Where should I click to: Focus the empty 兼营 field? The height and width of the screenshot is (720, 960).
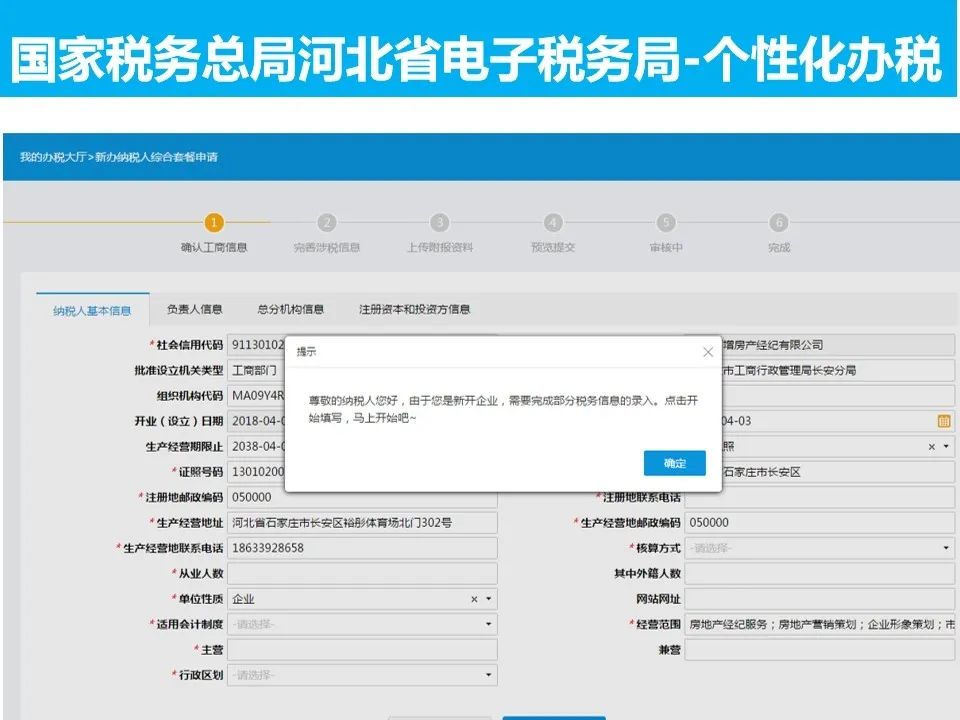tap(820, 650)
